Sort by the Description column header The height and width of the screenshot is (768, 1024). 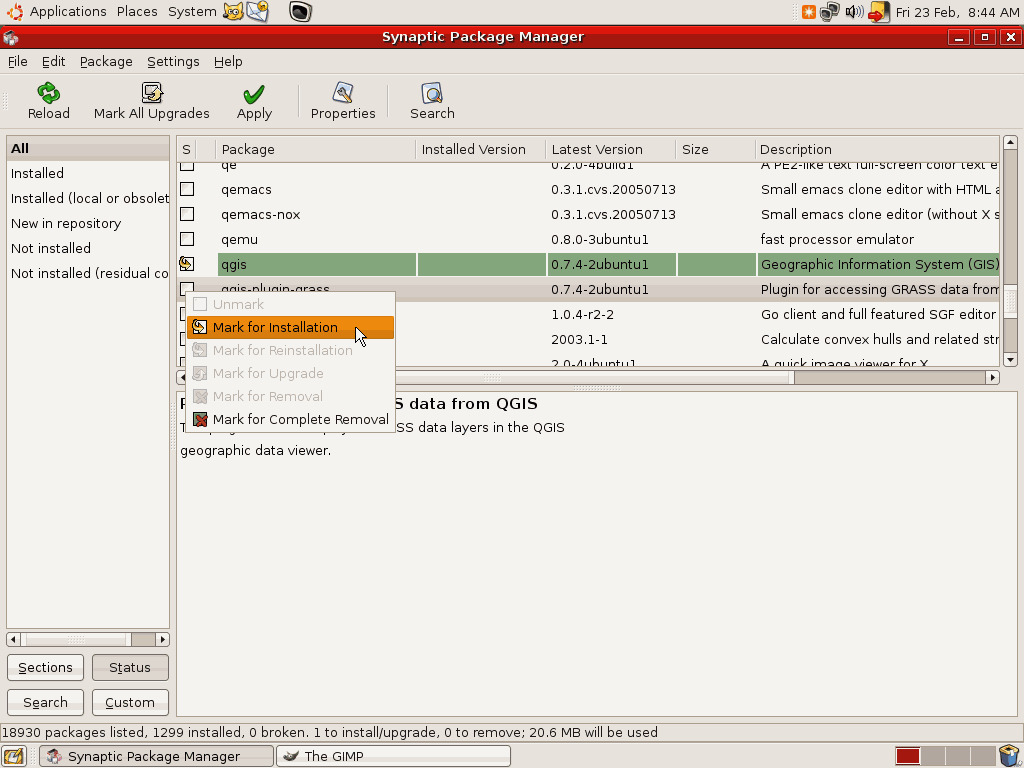tap(876, 150)
